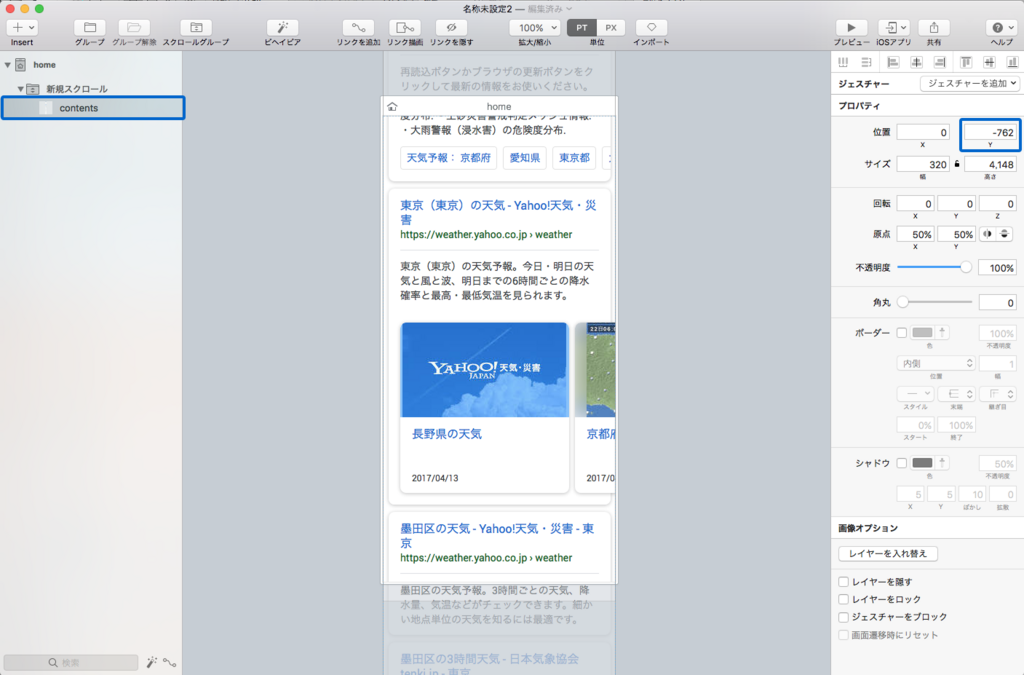The width and height of the screenshot is (1024, 675).
Task: Align layers to vertical middle
Action: pos(989,62)
